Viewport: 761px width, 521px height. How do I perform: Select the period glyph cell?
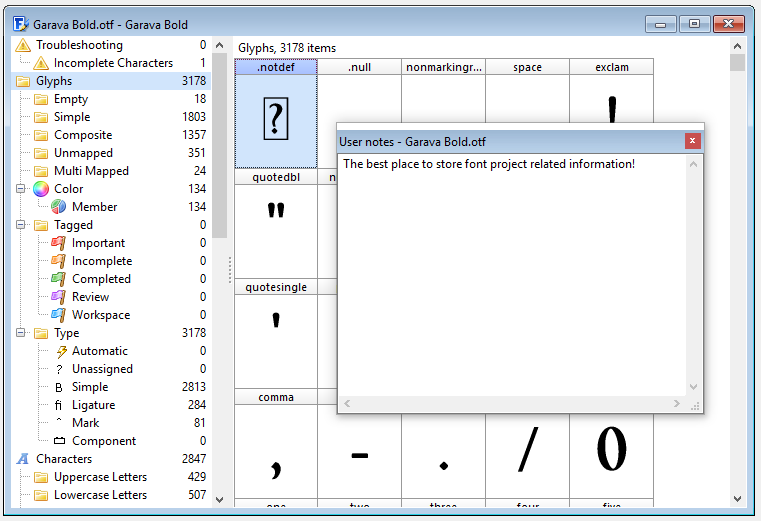pyautogui.click(x=444, y=456)
